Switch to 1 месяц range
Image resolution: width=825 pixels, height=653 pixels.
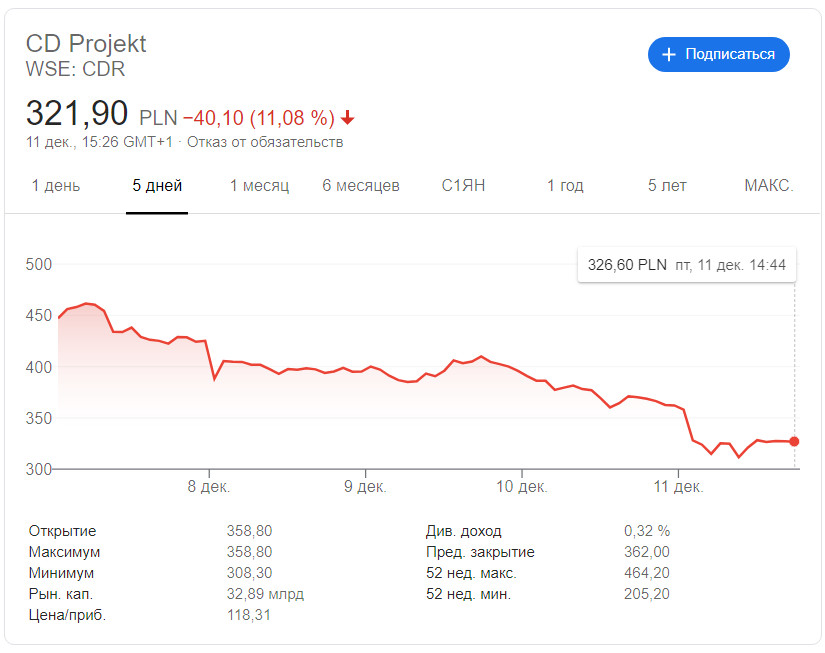point(259,186)
